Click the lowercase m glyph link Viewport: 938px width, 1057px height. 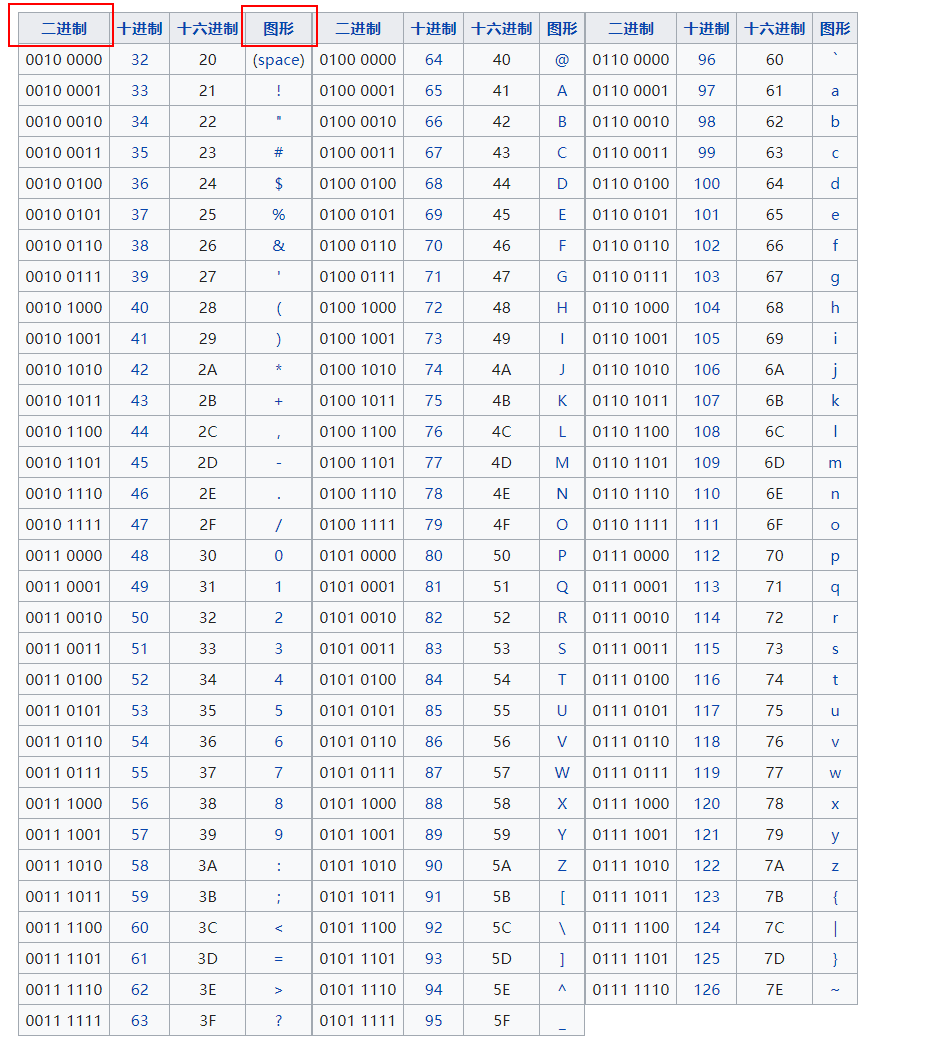pyautogui.click(x=834, y=463)
